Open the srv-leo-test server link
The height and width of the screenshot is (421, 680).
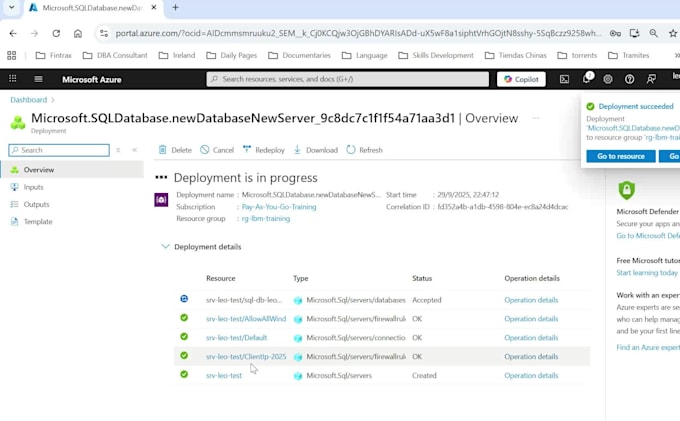[224, 375]
